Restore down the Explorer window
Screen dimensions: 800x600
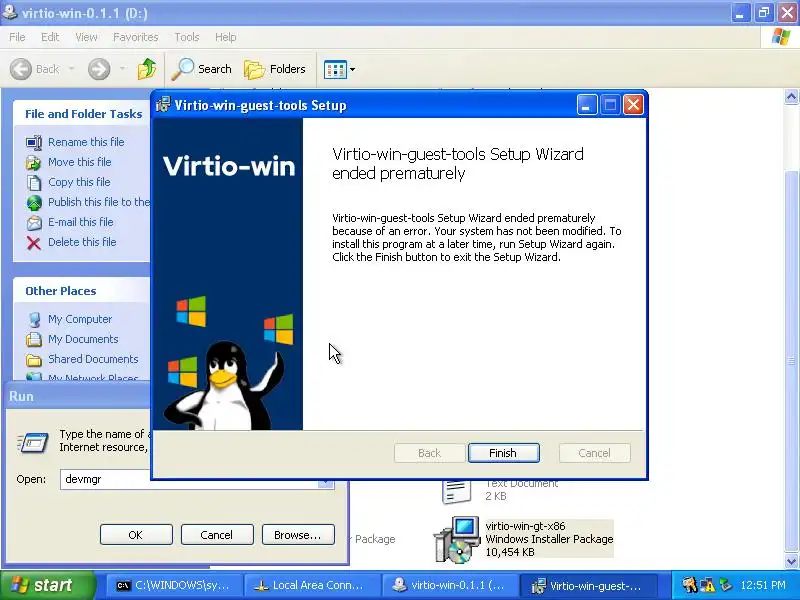click(764, 12)
